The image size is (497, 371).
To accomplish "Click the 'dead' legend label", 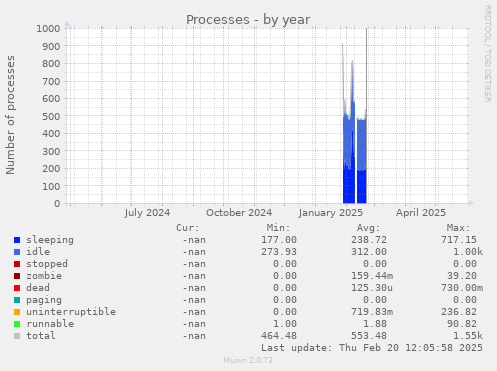I will click(38, 288).
